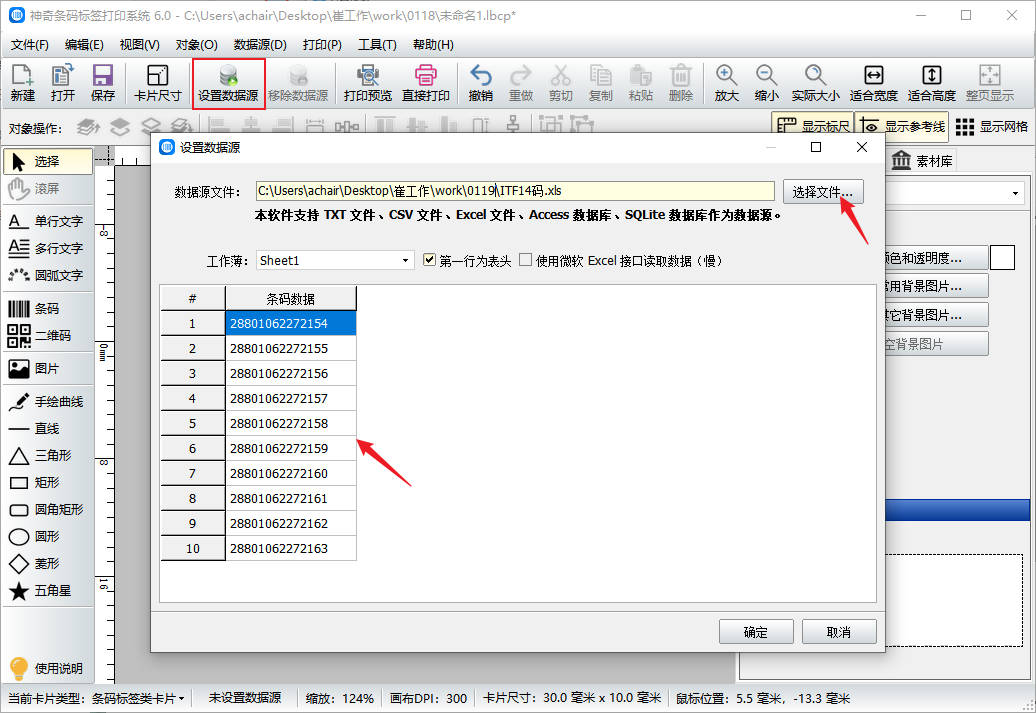Click the 色和透明度... button behind dialog

click(x=936, y=258)
